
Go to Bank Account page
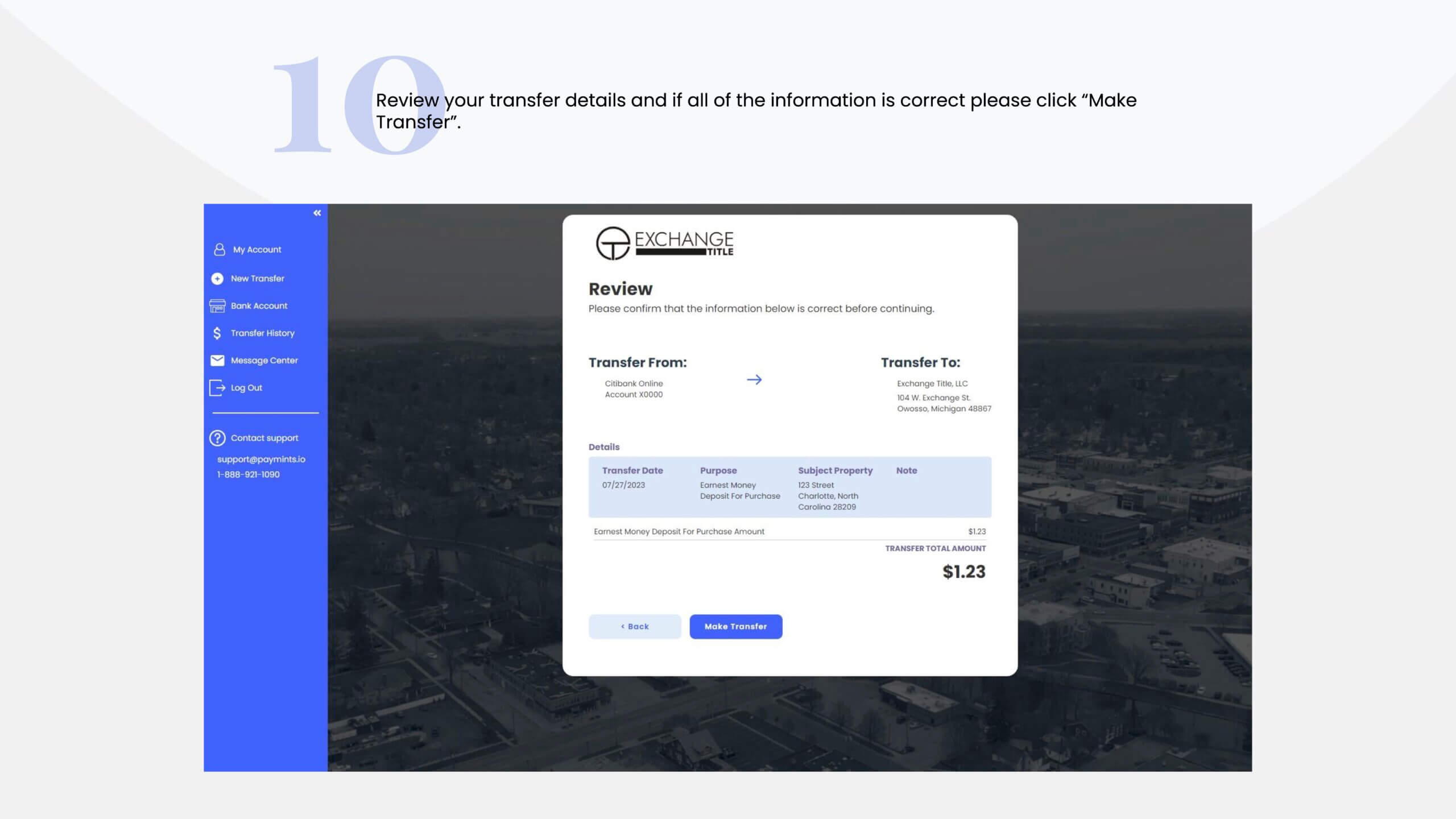(259, 306)
